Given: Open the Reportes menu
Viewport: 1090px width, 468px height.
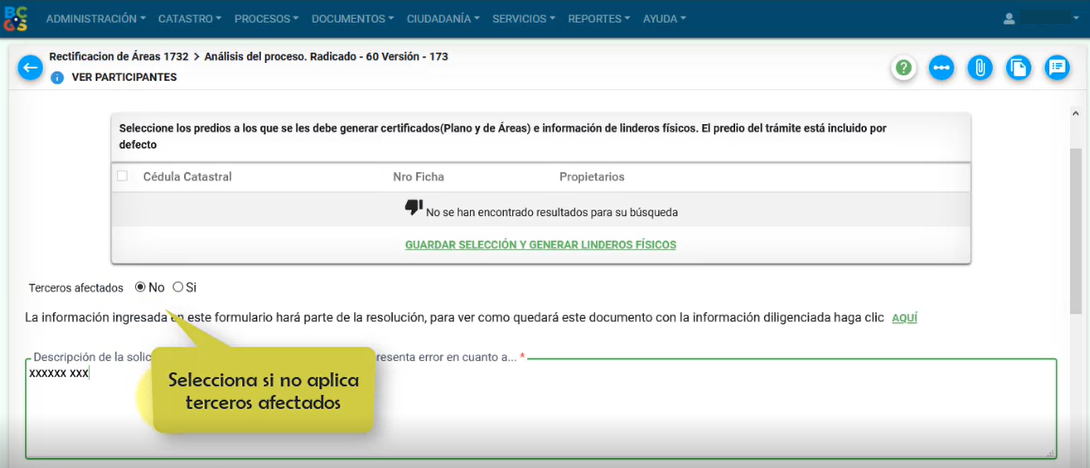Looking at the screenshot, I should (x=598, y=19).
